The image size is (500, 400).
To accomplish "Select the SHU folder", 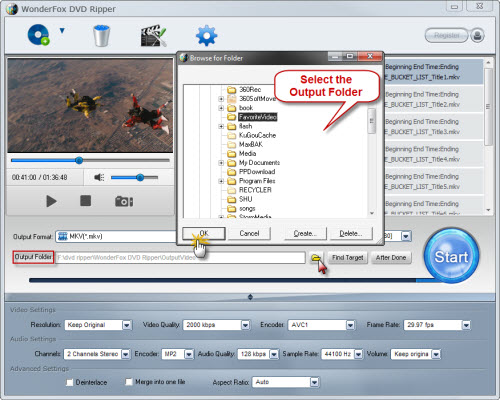I will (x=245, y=199).
